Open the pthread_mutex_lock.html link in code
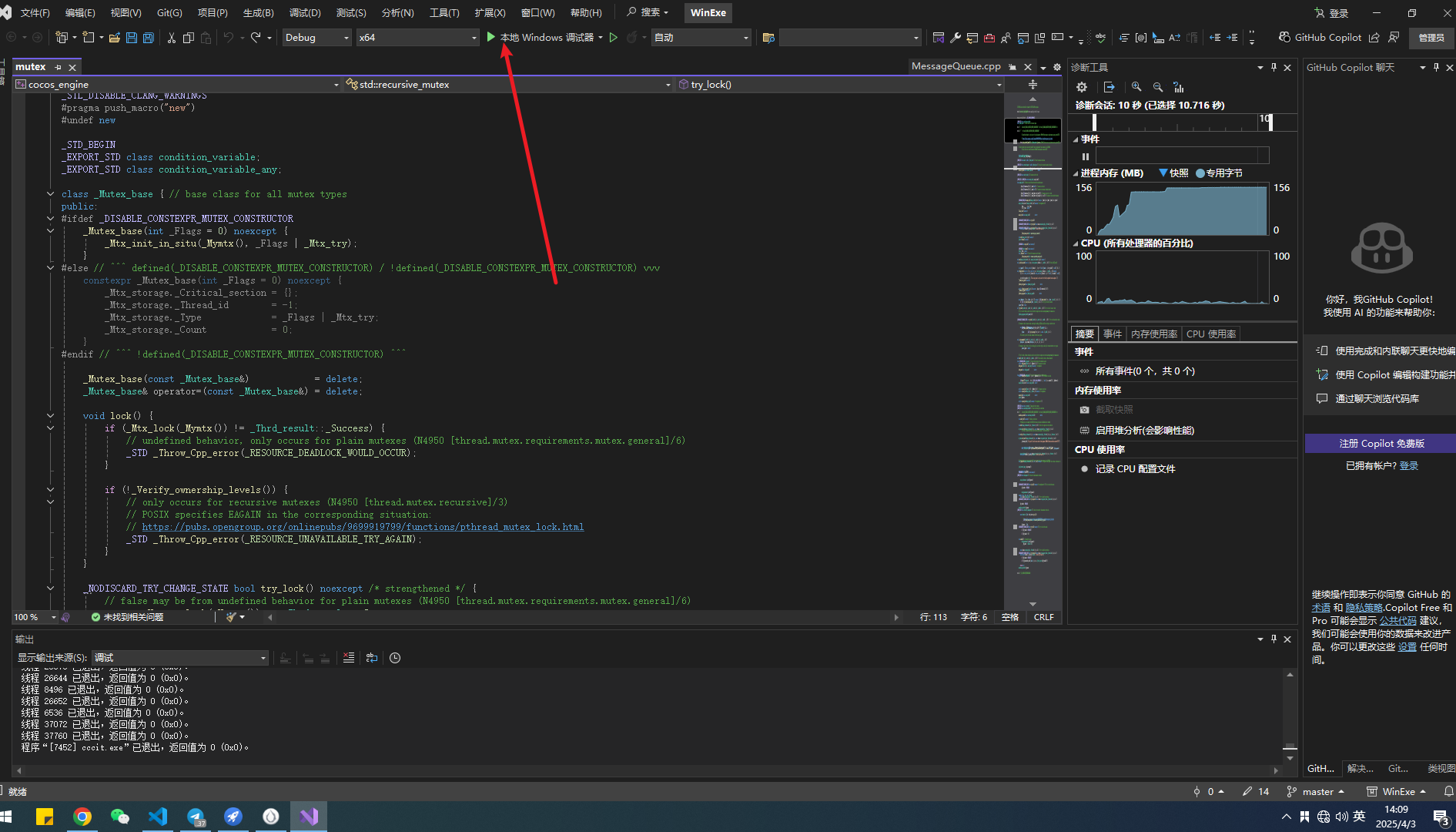The image size is (1456, 832). [363, 527]
